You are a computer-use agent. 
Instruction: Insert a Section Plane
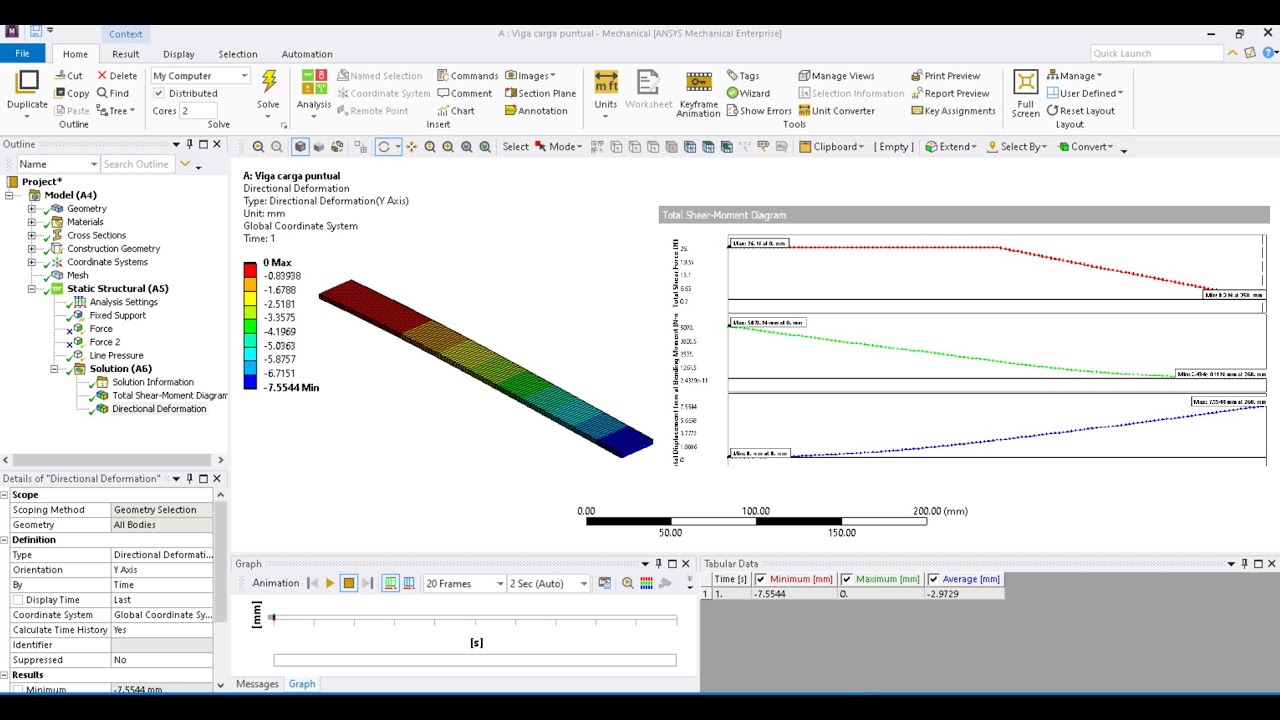pyautogui.click(x=540, y=93)
